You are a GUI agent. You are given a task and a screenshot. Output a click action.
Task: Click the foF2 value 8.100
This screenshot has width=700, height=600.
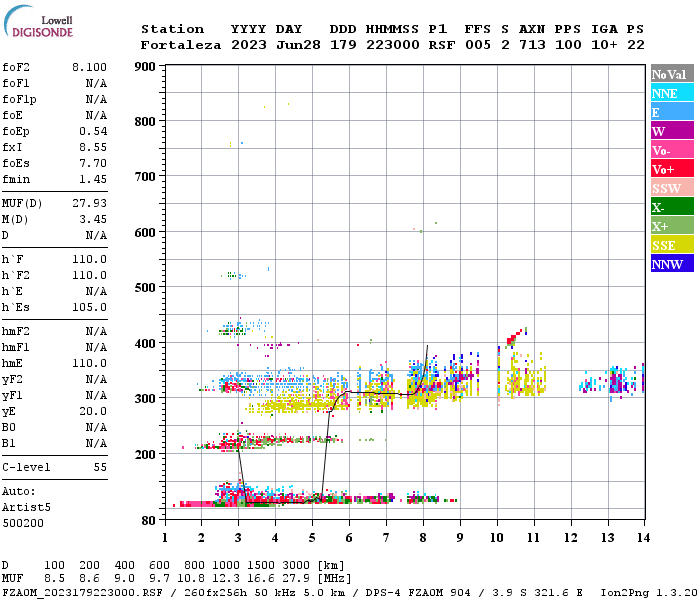click(89, 67)
